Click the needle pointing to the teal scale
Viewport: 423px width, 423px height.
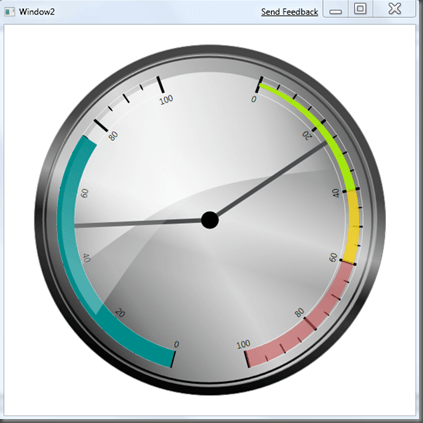(x=138, y=223)
